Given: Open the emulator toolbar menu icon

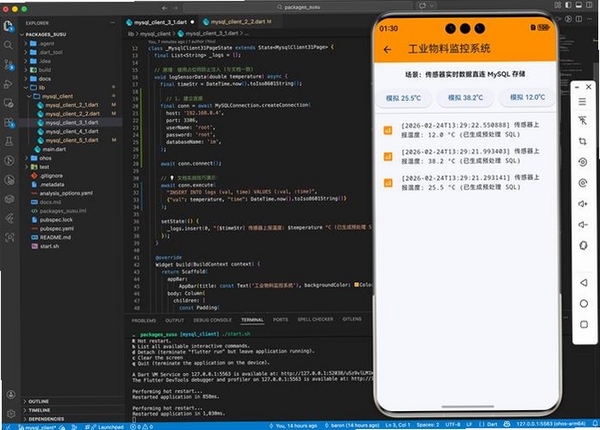Looking at the screenshot, I should 582,101.
